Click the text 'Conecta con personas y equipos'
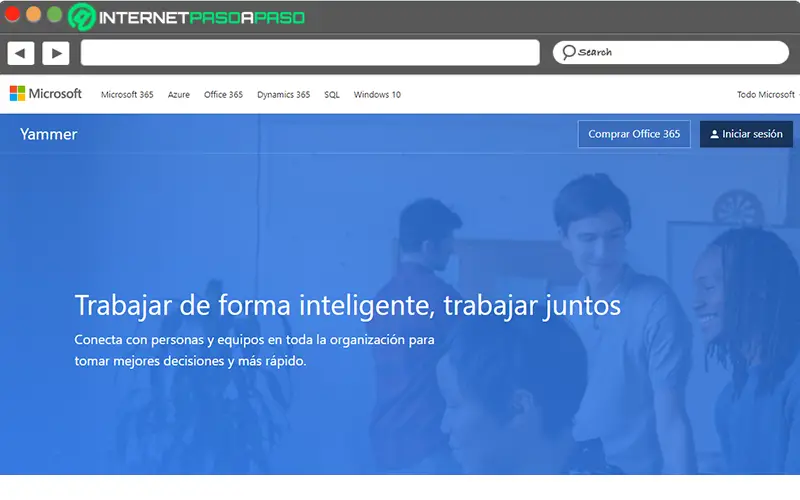Viewport: 800px width, 500px height. point(169,340)
